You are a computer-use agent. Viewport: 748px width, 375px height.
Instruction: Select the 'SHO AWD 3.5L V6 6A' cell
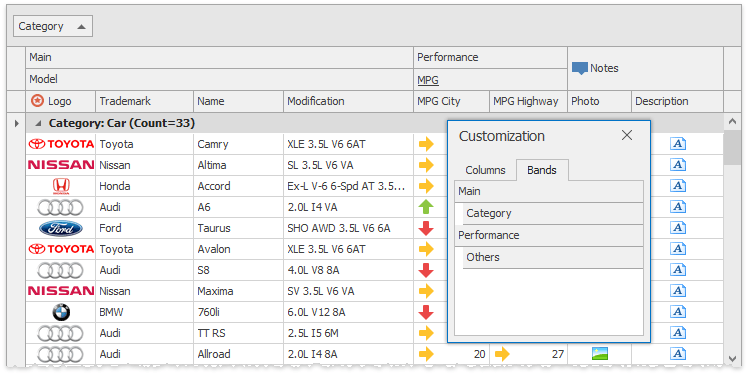pyautogui.click(x=348, y=228)
